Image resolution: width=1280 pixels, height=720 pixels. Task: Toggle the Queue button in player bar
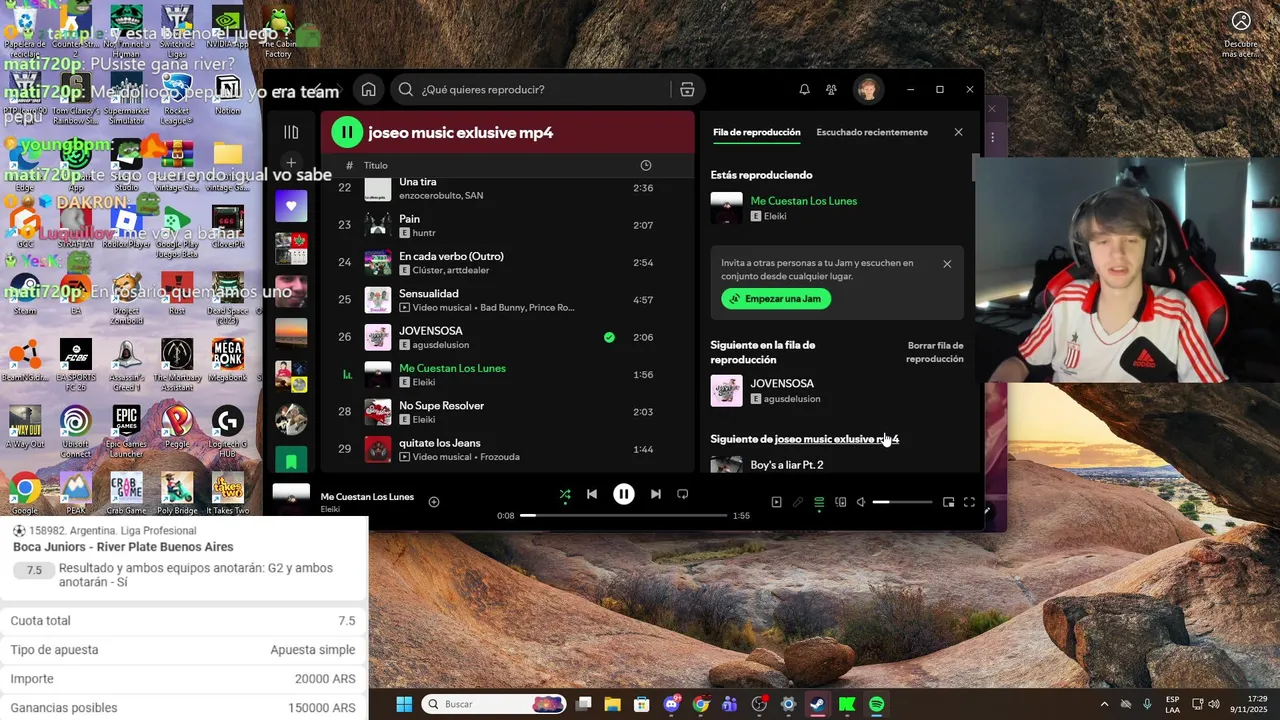pyautogui.click(x=819, y=502)
